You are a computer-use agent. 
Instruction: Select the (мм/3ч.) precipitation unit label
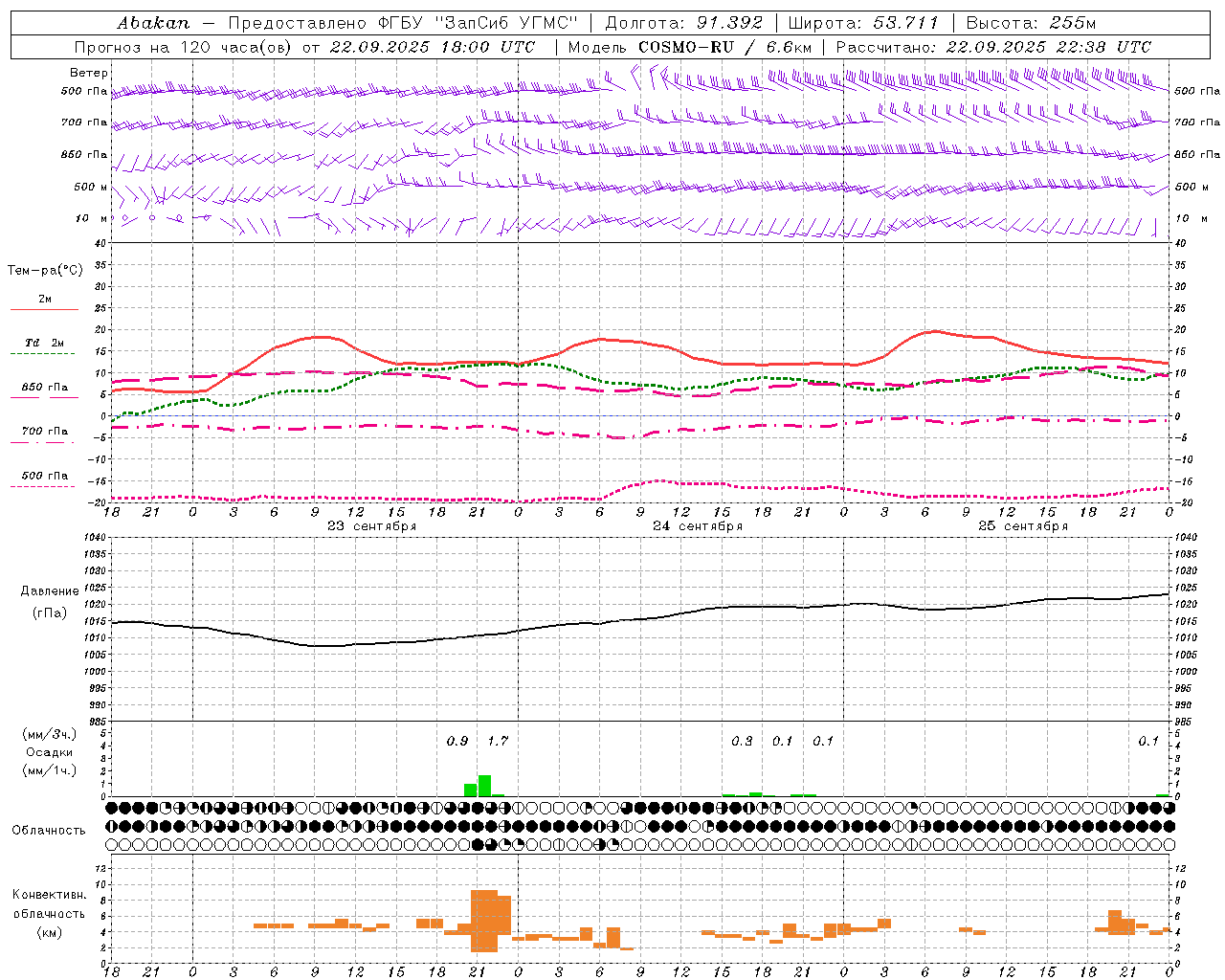pos(50,734)
